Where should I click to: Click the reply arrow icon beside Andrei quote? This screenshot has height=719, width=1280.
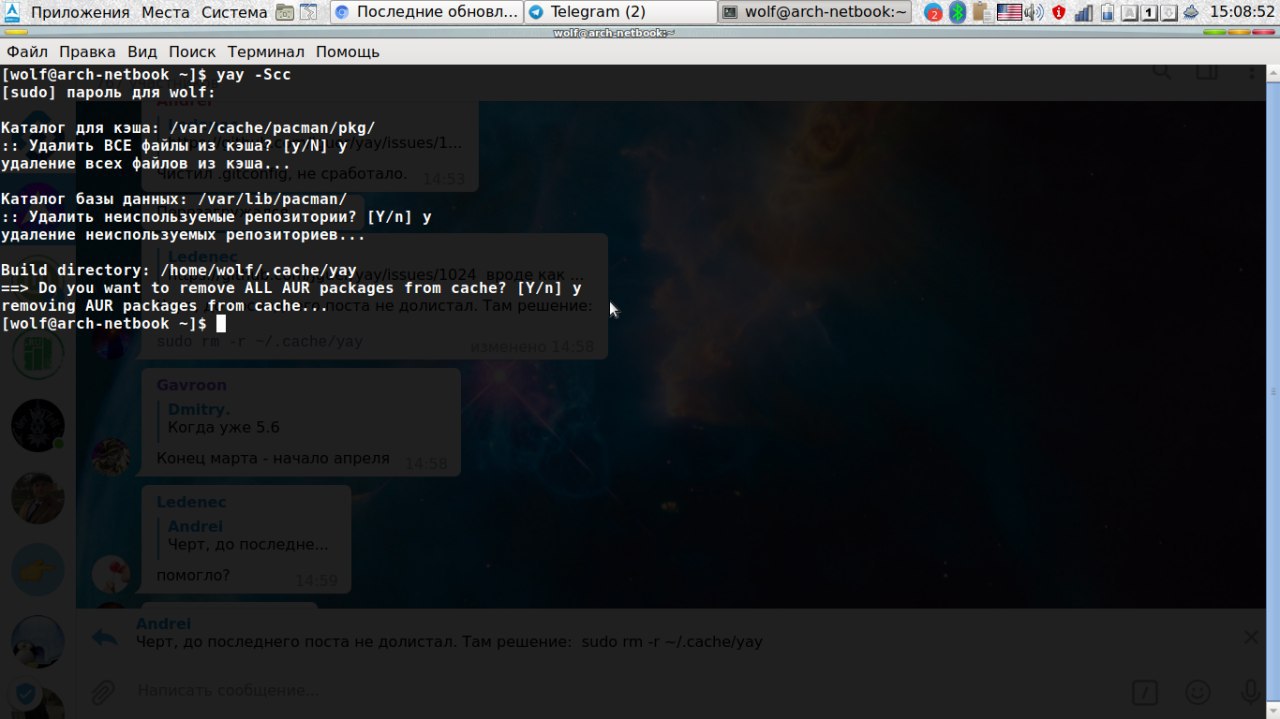coord(105,637)
